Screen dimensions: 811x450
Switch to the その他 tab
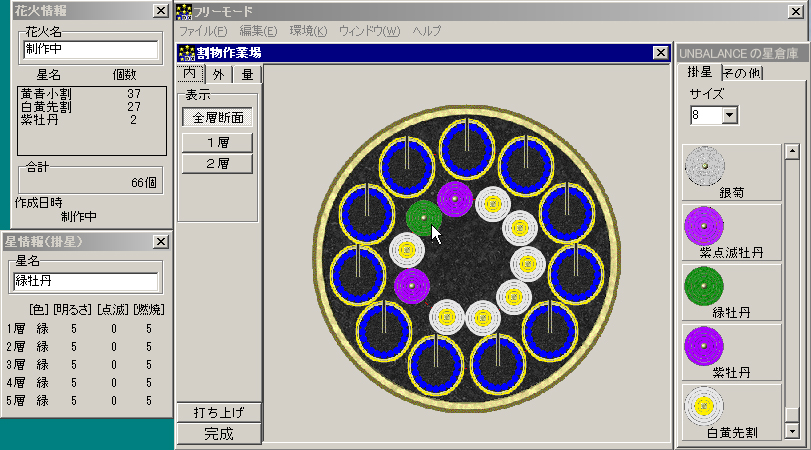coord(741,74)
